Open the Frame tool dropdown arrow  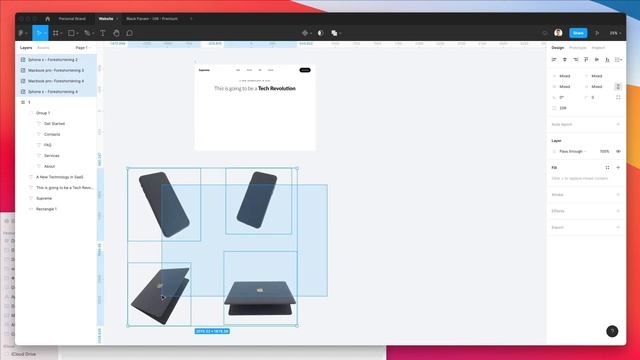(61, 33)
